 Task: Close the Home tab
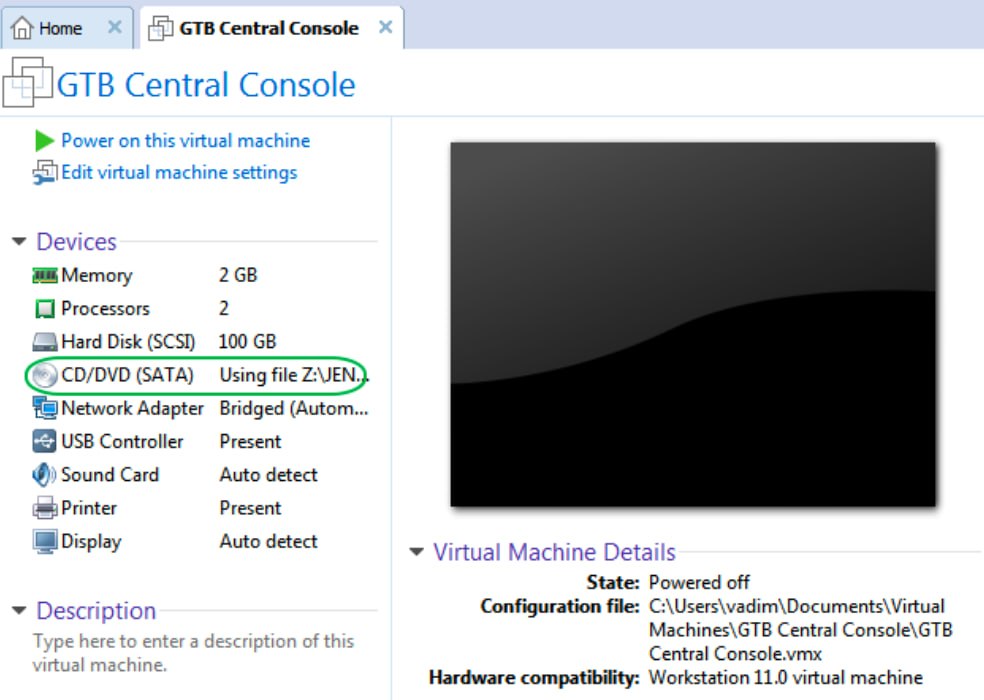[114, 27]
